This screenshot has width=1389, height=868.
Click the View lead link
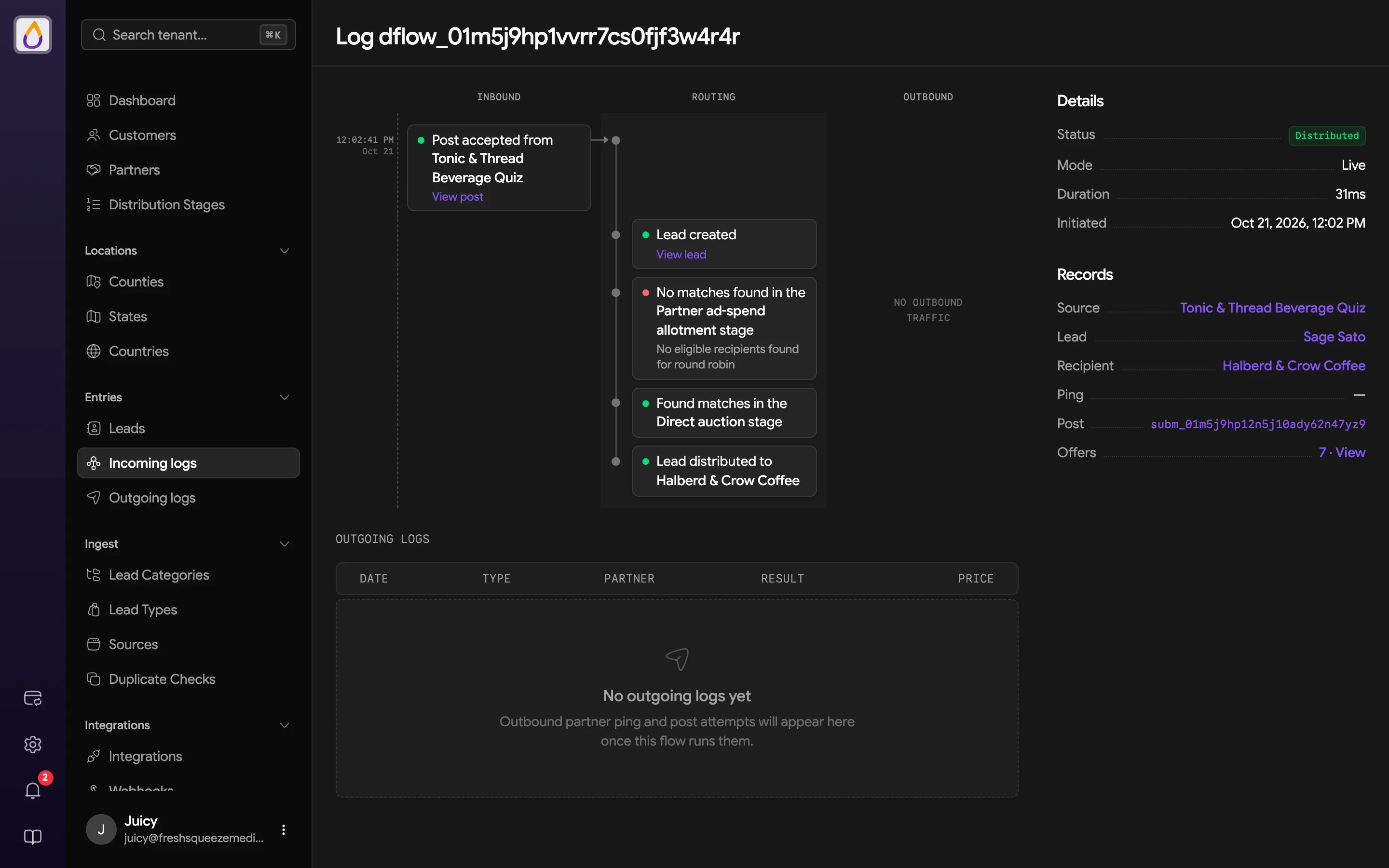pos(681,255)
